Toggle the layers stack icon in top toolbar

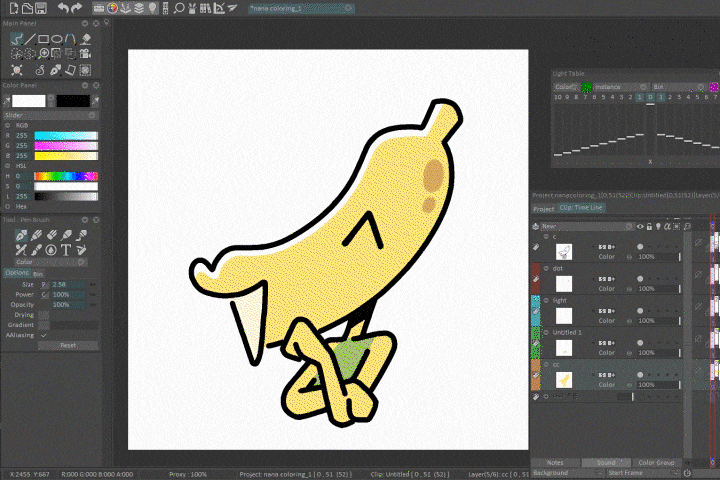tap(139, 8)
